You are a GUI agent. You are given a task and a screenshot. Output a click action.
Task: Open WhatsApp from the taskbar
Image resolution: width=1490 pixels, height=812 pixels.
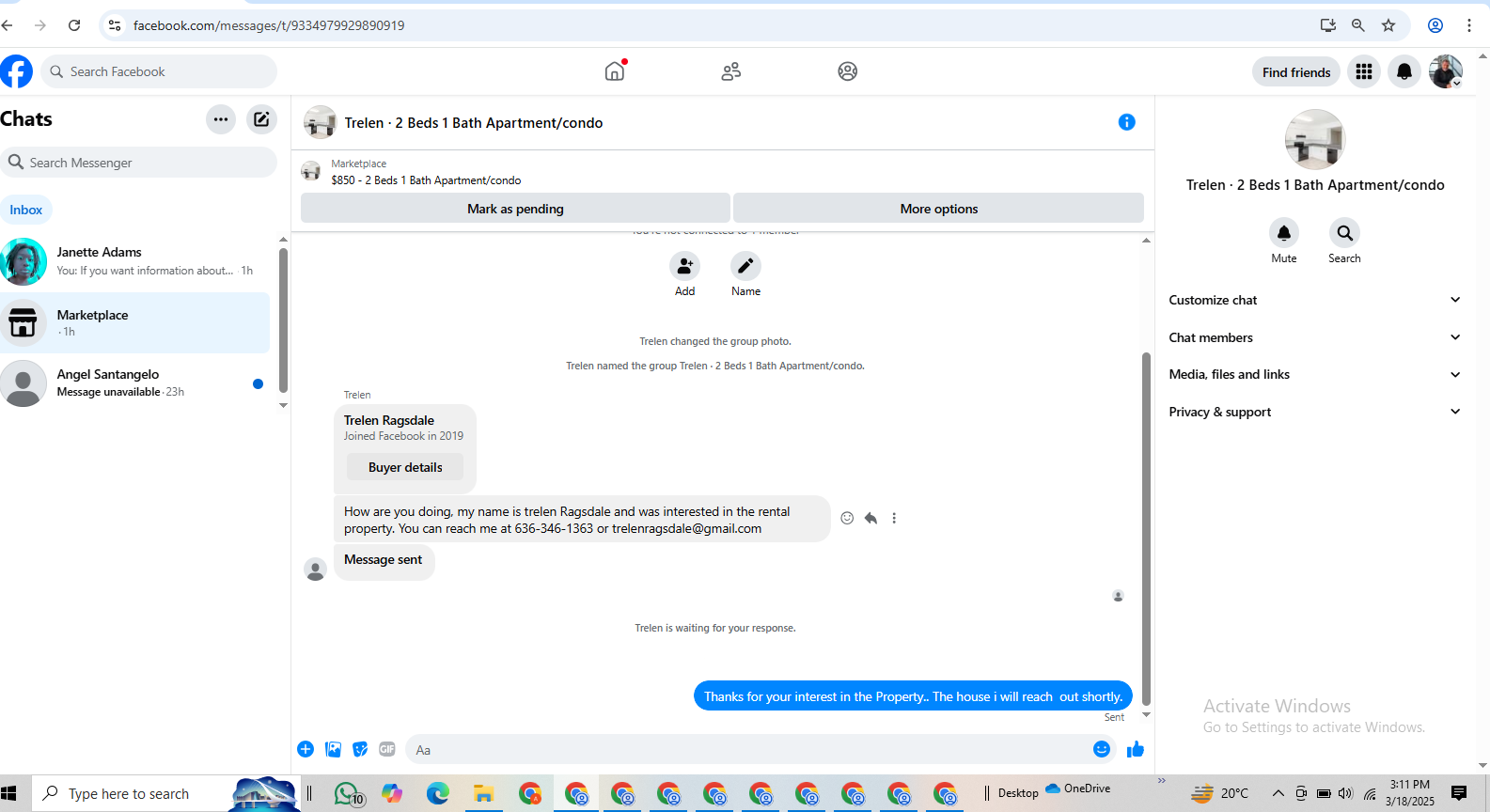pos(349,794)
